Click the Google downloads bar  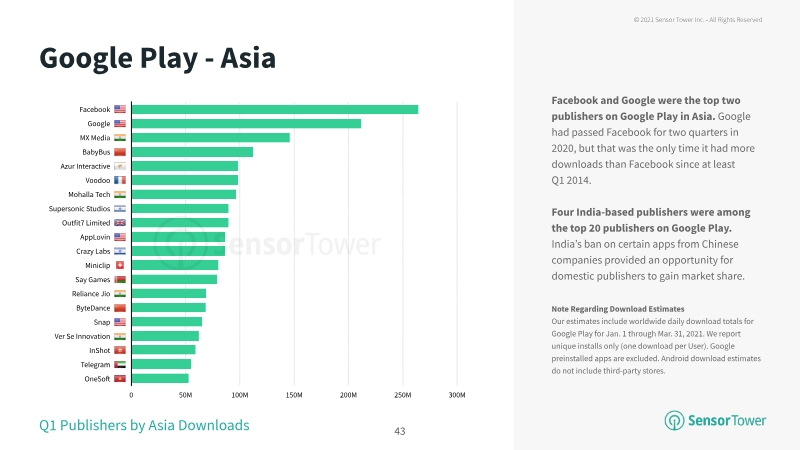tap(246, 123)
